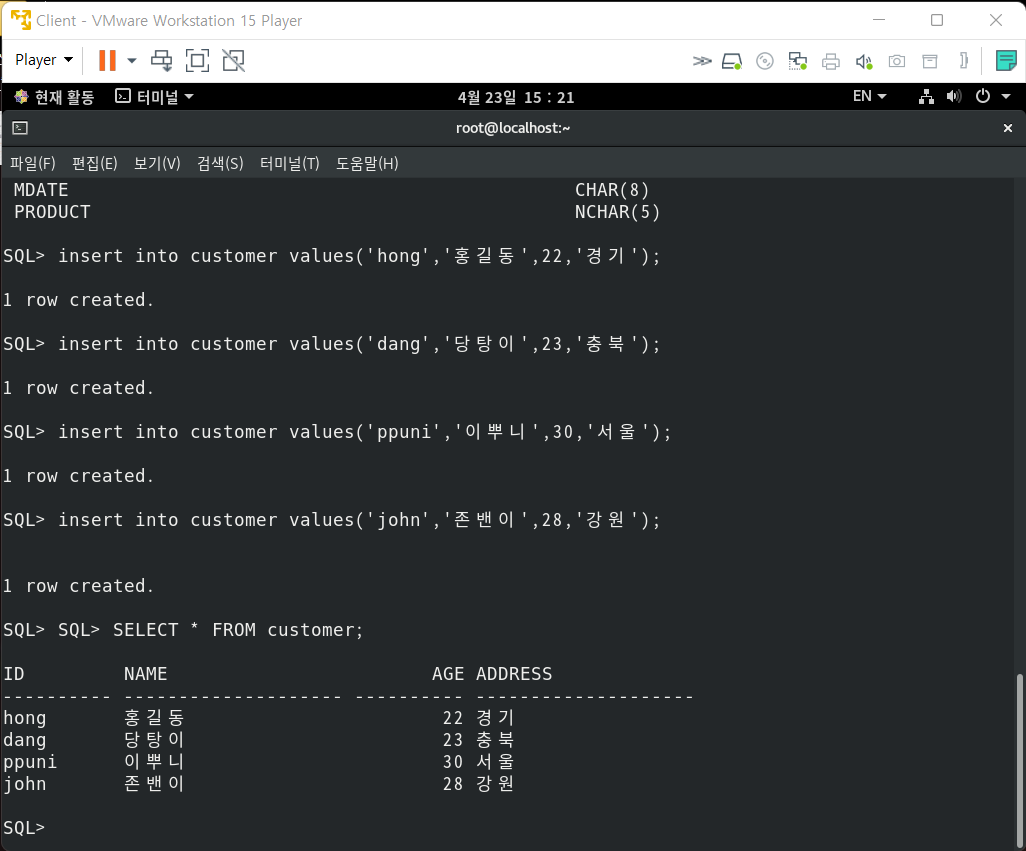This screenshot has width=1026, height=851.
Task: Click the GNOME power icon
Action: pos(983,96)
